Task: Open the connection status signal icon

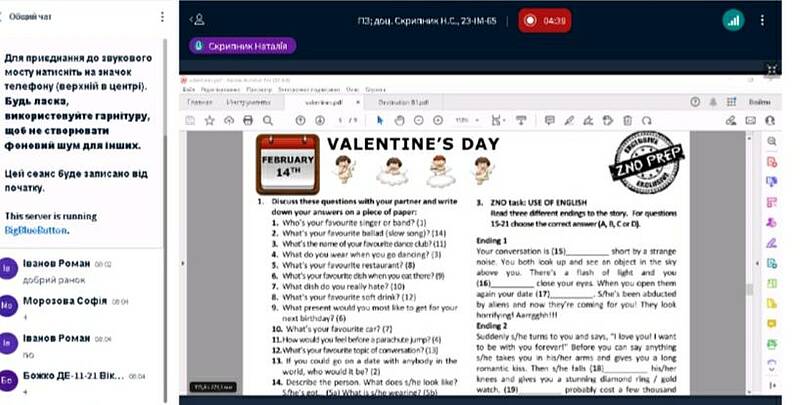Action: pos(733,19)
